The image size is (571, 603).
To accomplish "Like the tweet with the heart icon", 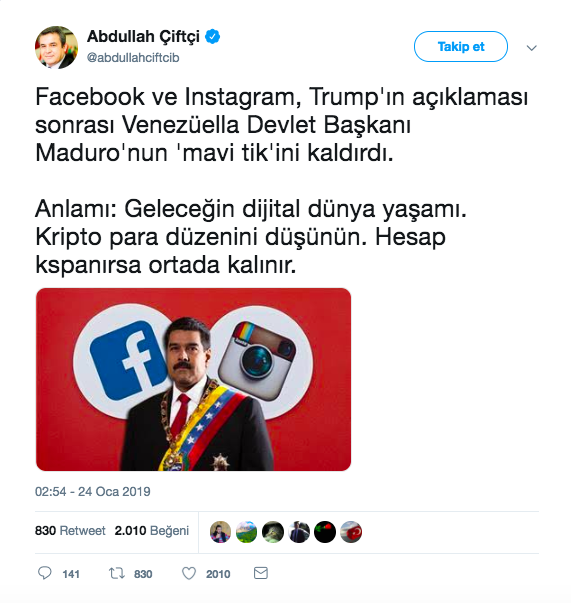I will [188, 573].
